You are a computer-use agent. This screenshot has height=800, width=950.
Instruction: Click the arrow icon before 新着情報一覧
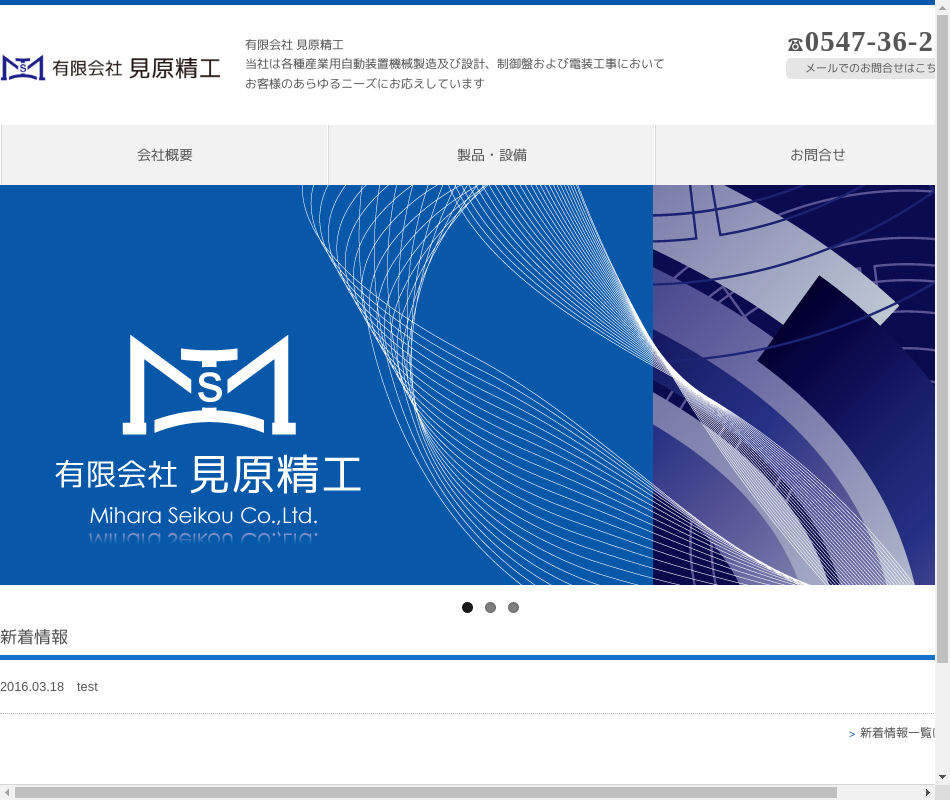[x=852, y=734]
